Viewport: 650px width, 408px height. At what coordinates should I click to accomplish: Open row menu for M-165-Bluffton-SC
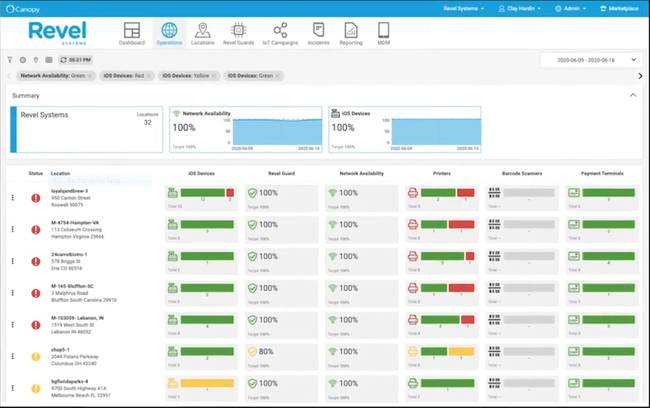click(13, 293)
